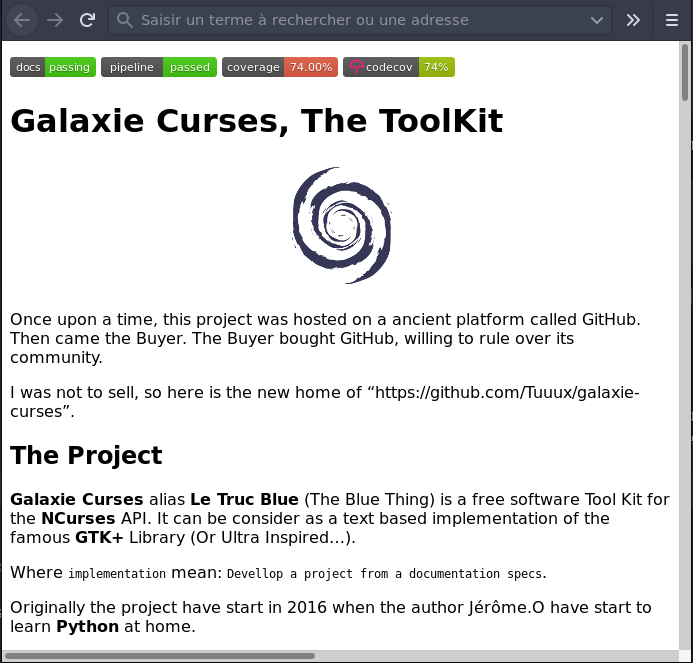Open the coverage 74.00% badge
The height and width of the screenshot is (663, 693).
pos(278,67)
